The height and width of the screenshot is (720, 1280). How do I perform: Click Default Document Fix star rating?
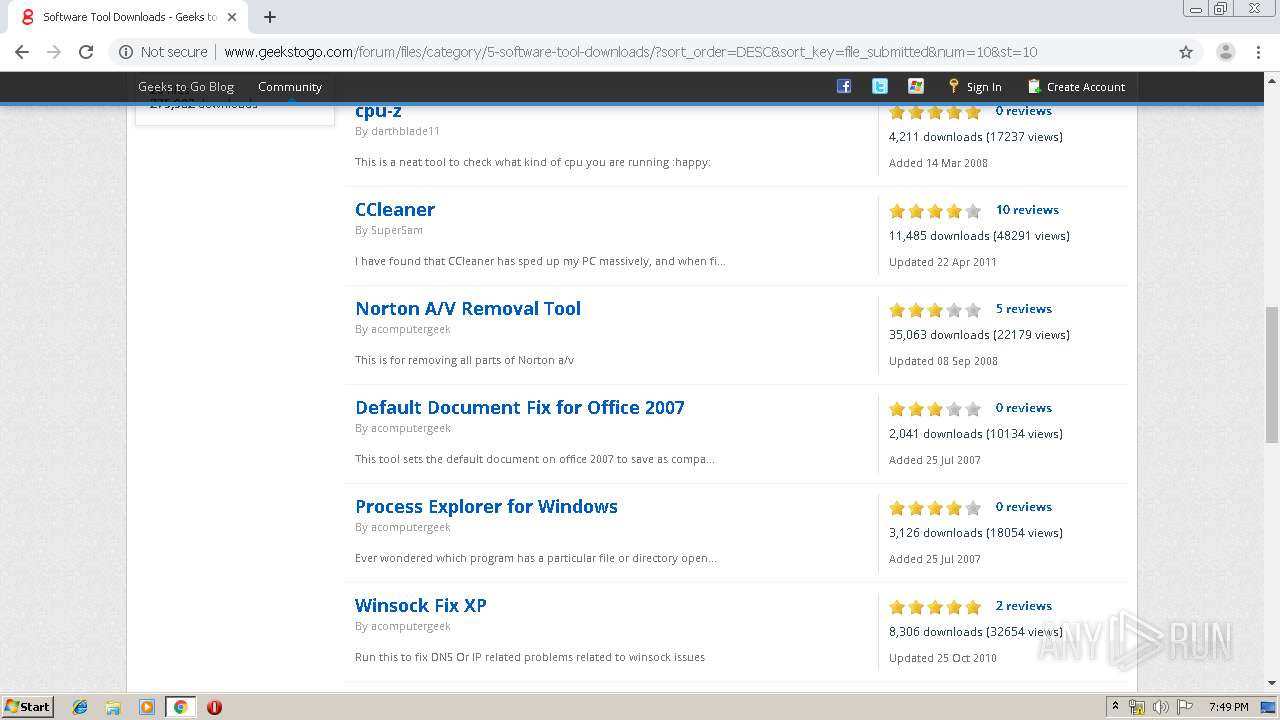pyautogui.click(x=935, y=409)
